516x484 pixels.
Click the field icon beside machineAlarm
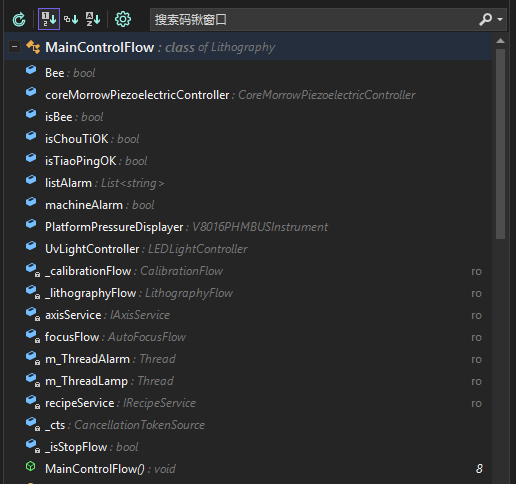(x=31, y=202)
